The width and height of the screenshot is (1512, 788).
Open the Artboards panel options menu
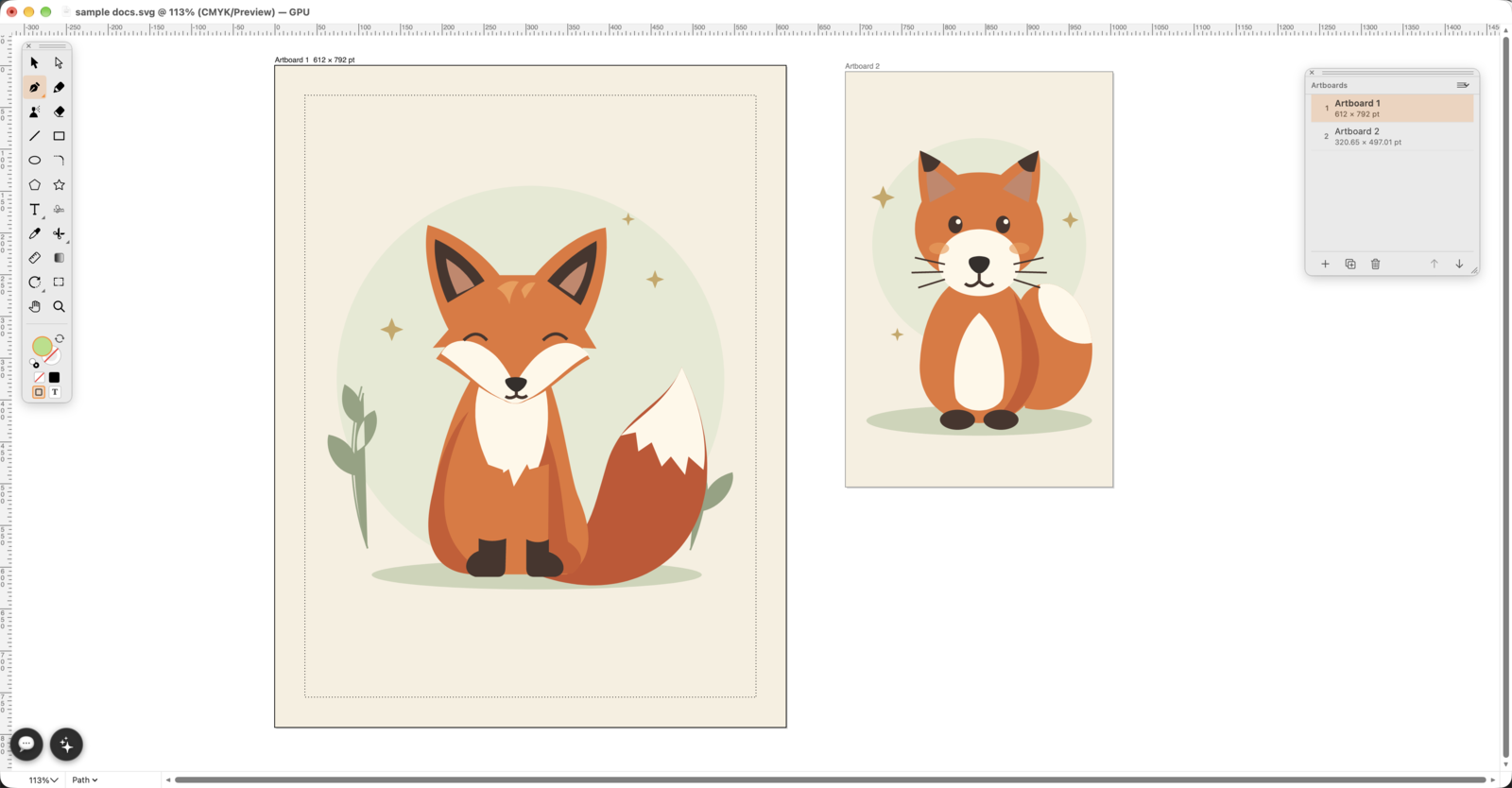(x=1463, y=85)
